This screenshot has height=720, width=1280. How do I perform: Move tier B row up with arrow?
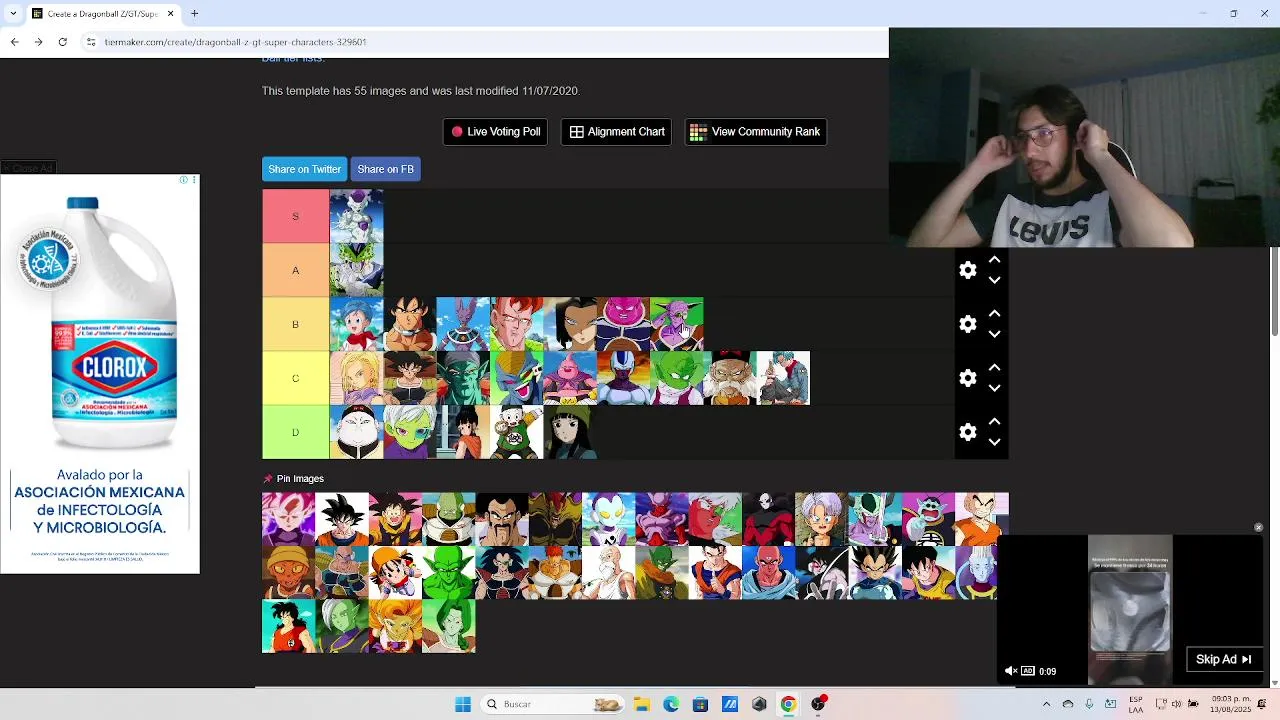point(994,313)
